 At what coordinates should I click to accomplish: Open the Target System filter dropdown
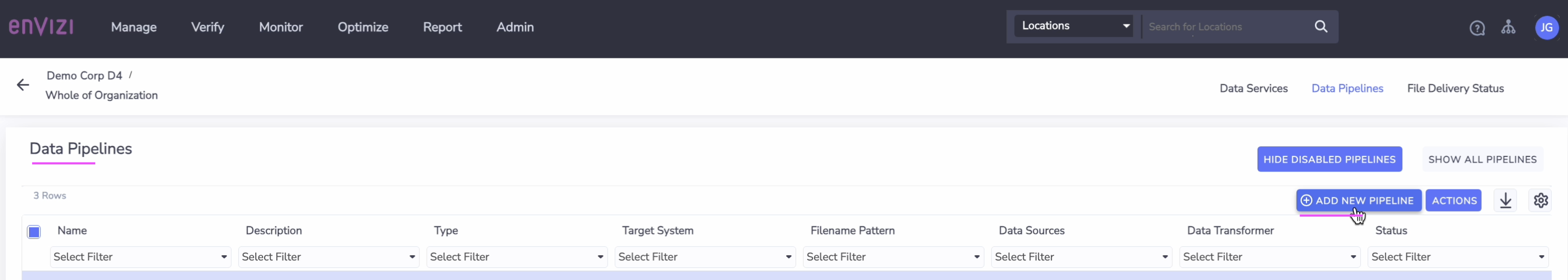coord(705,257)
